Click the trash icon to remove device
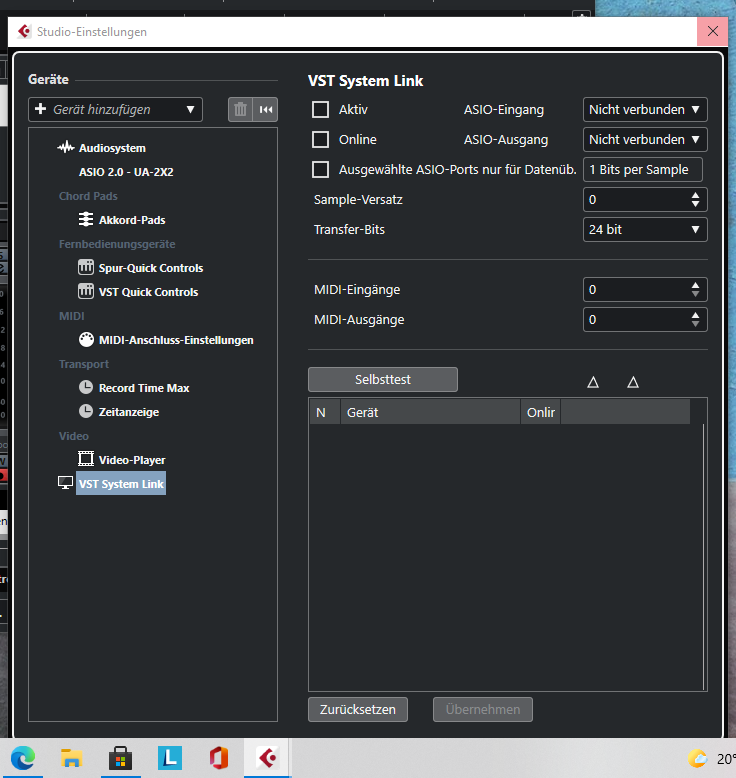This screenshot has height=778, width=736. pos(240,109)
